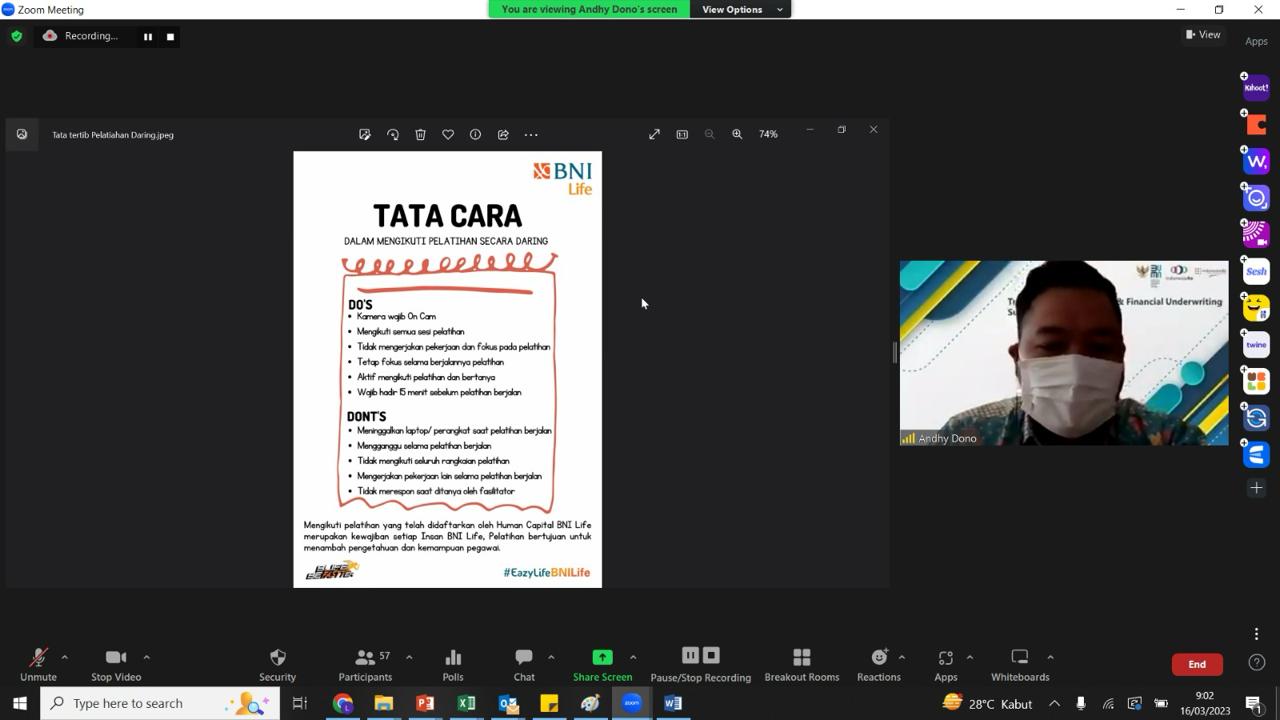Open the Whiteboards button
1280x720 pixels.
tap(1020, 665)
